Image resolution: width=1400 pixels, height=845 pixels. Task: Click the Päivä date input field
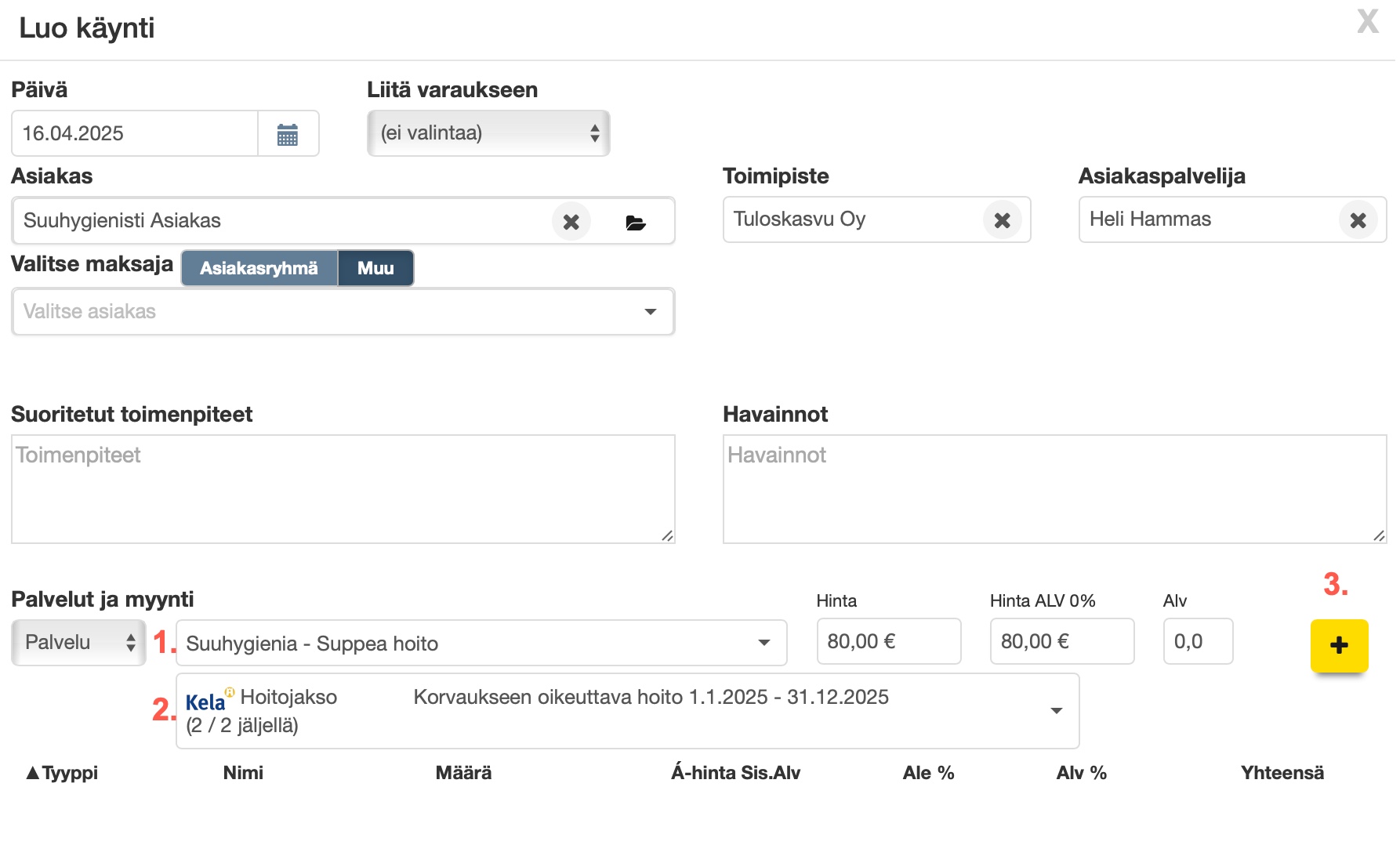pos(134,134)
